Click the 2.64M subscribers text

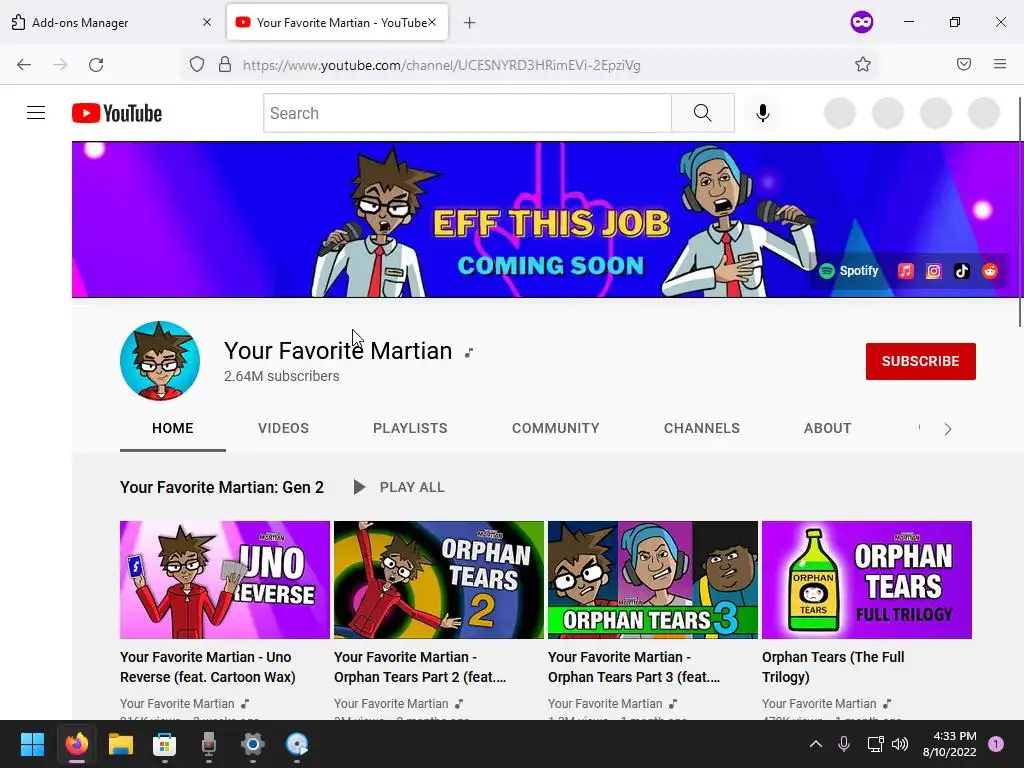click(x=281, y=376)
